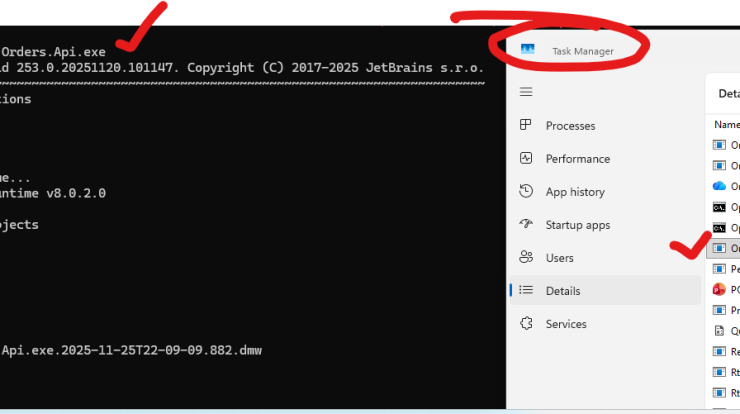
Task: Open the Services puzzle-piece icon
Action: point(526,324)
